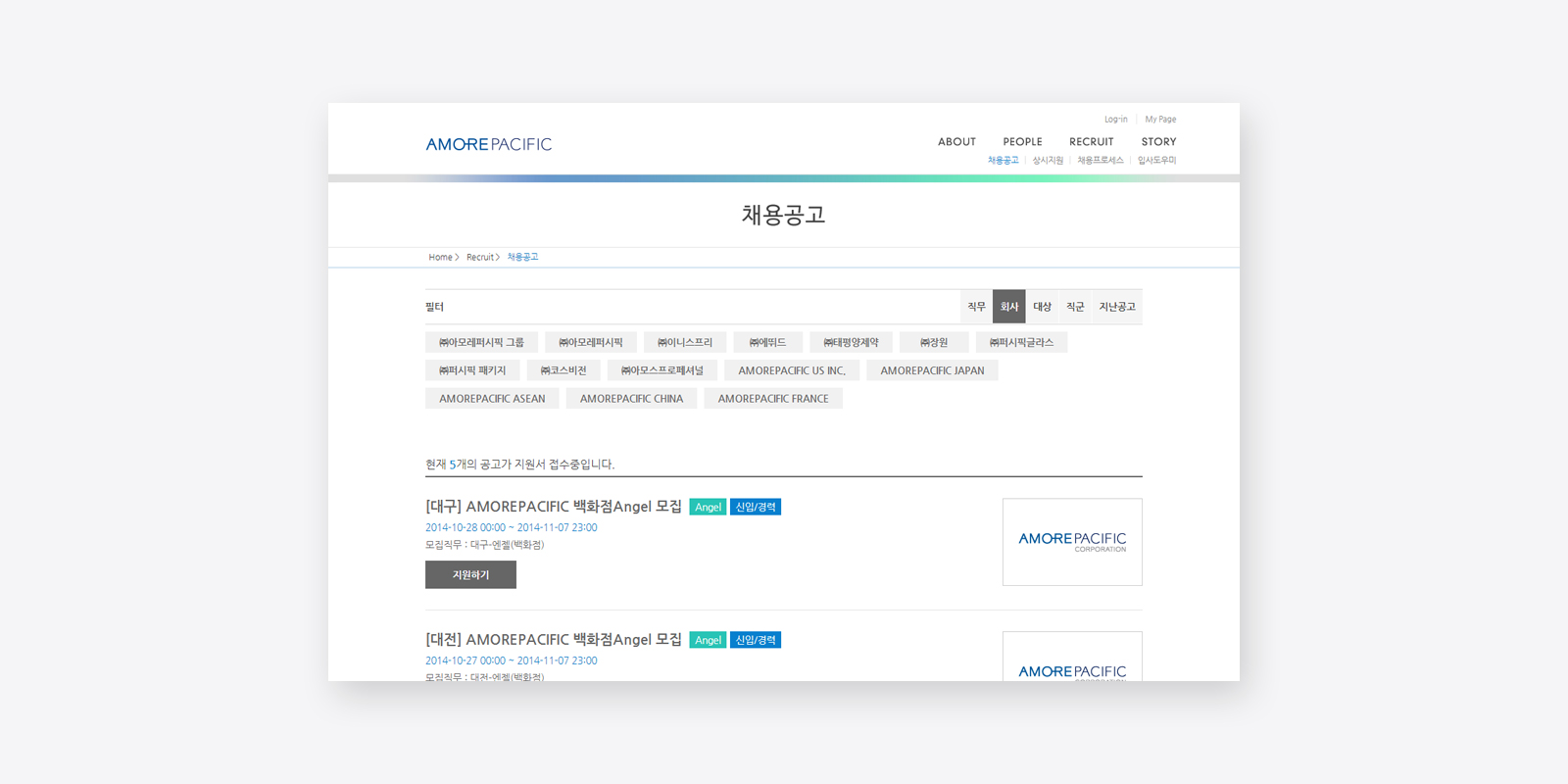Click the 현재 5개의 공고가 지원서 접수중입니다 text
The image size is (1568, 784).
click(519, 465)
